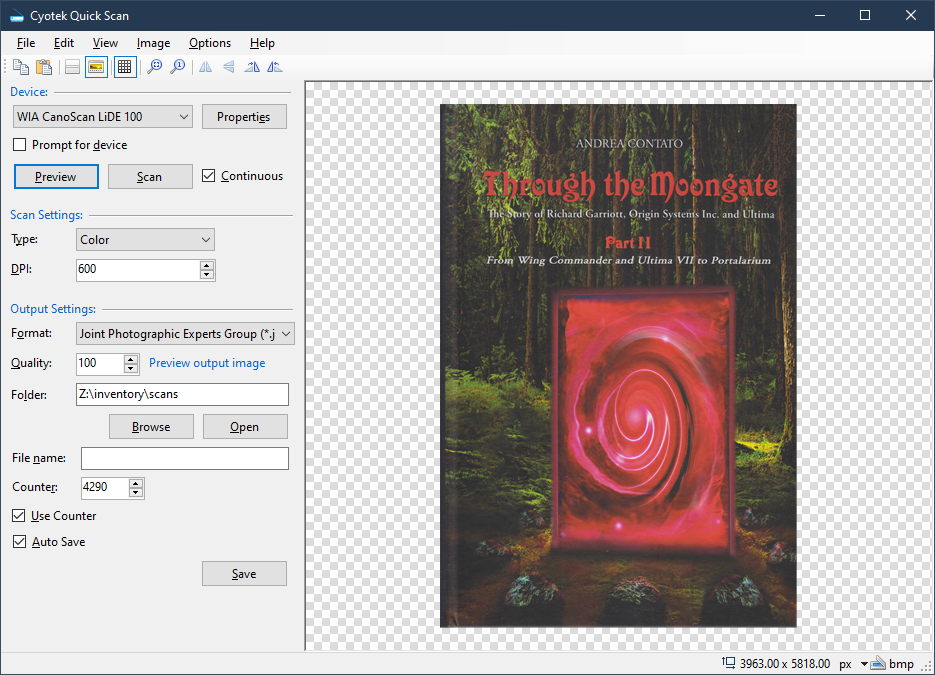Click into the Quality input field
935x675 pixels.
[x=100, y=364]
